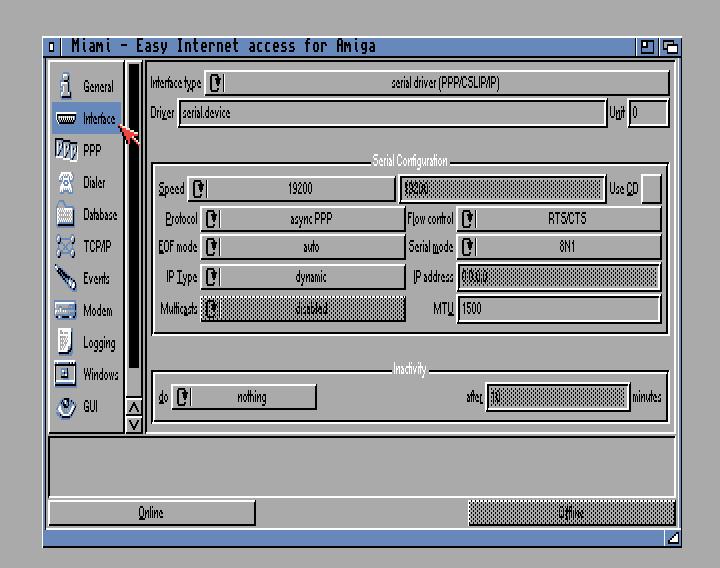
Task: Click the Online button
Action: tap(151, 513)
